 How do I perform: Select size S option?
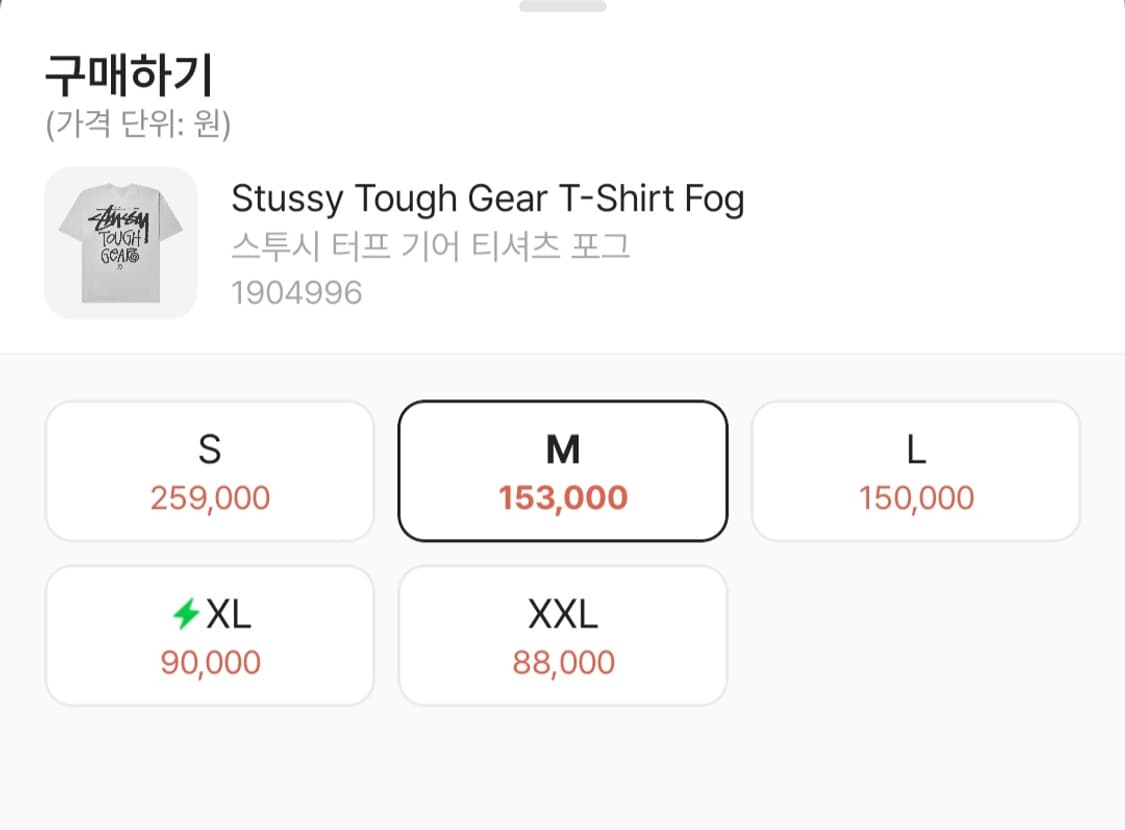pos(210,471)
